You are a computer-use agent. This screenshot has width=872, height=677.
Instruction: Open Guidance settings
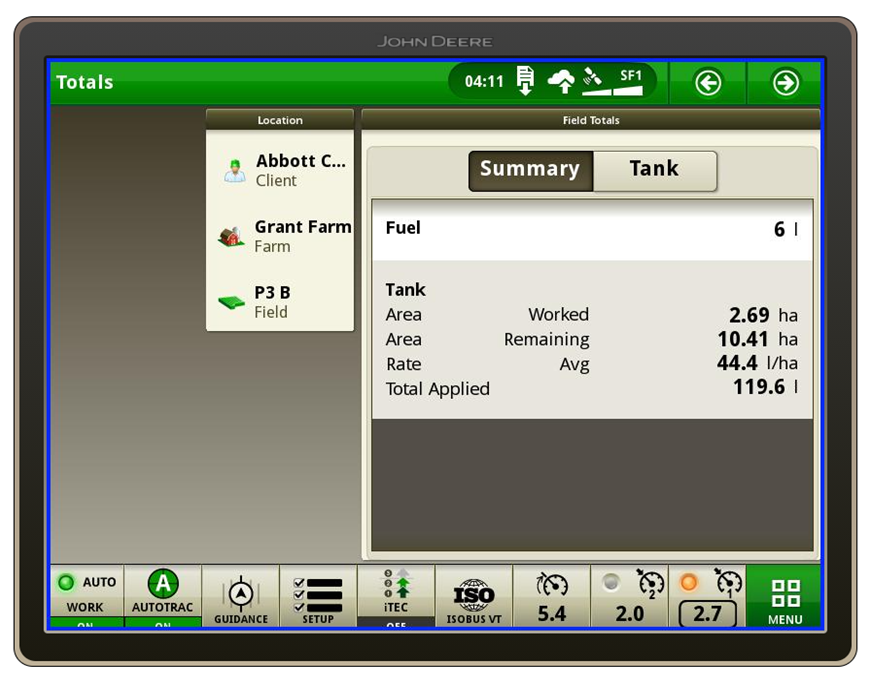(241, 596)
